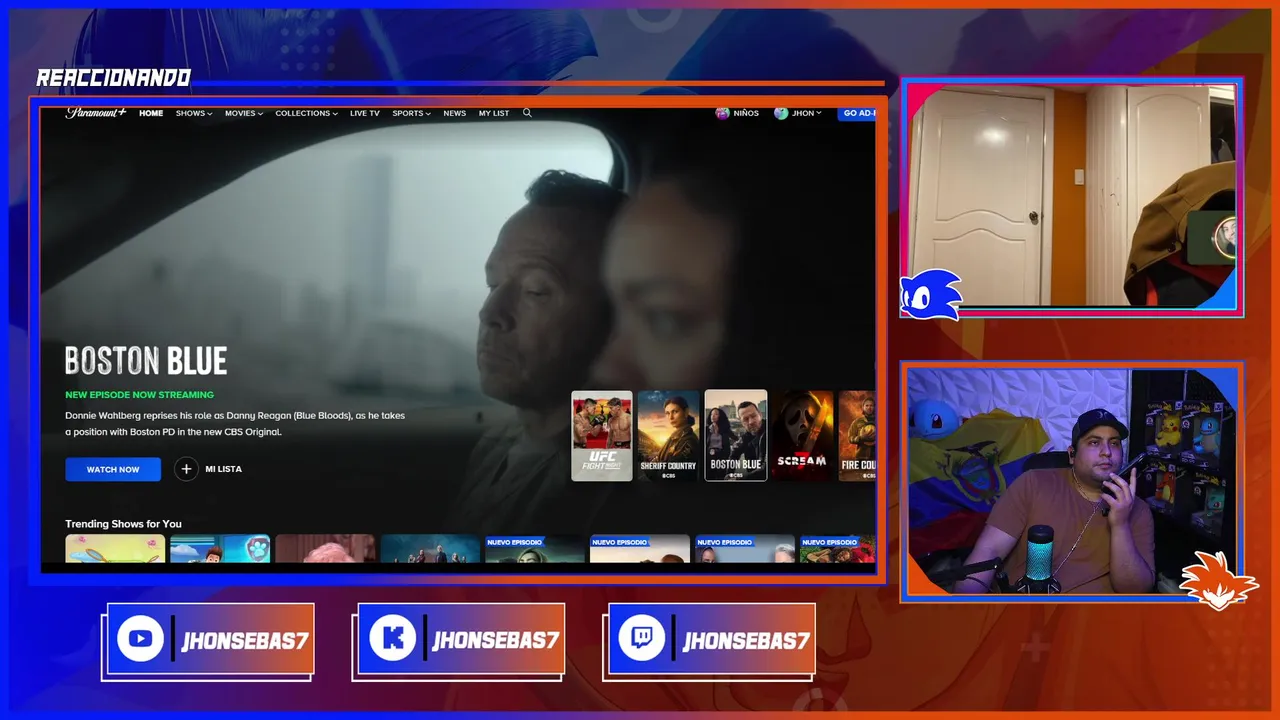Click the plus icon next to Mi Lista
This screenshot has width=1280, height=720.
tap(186, 469)
